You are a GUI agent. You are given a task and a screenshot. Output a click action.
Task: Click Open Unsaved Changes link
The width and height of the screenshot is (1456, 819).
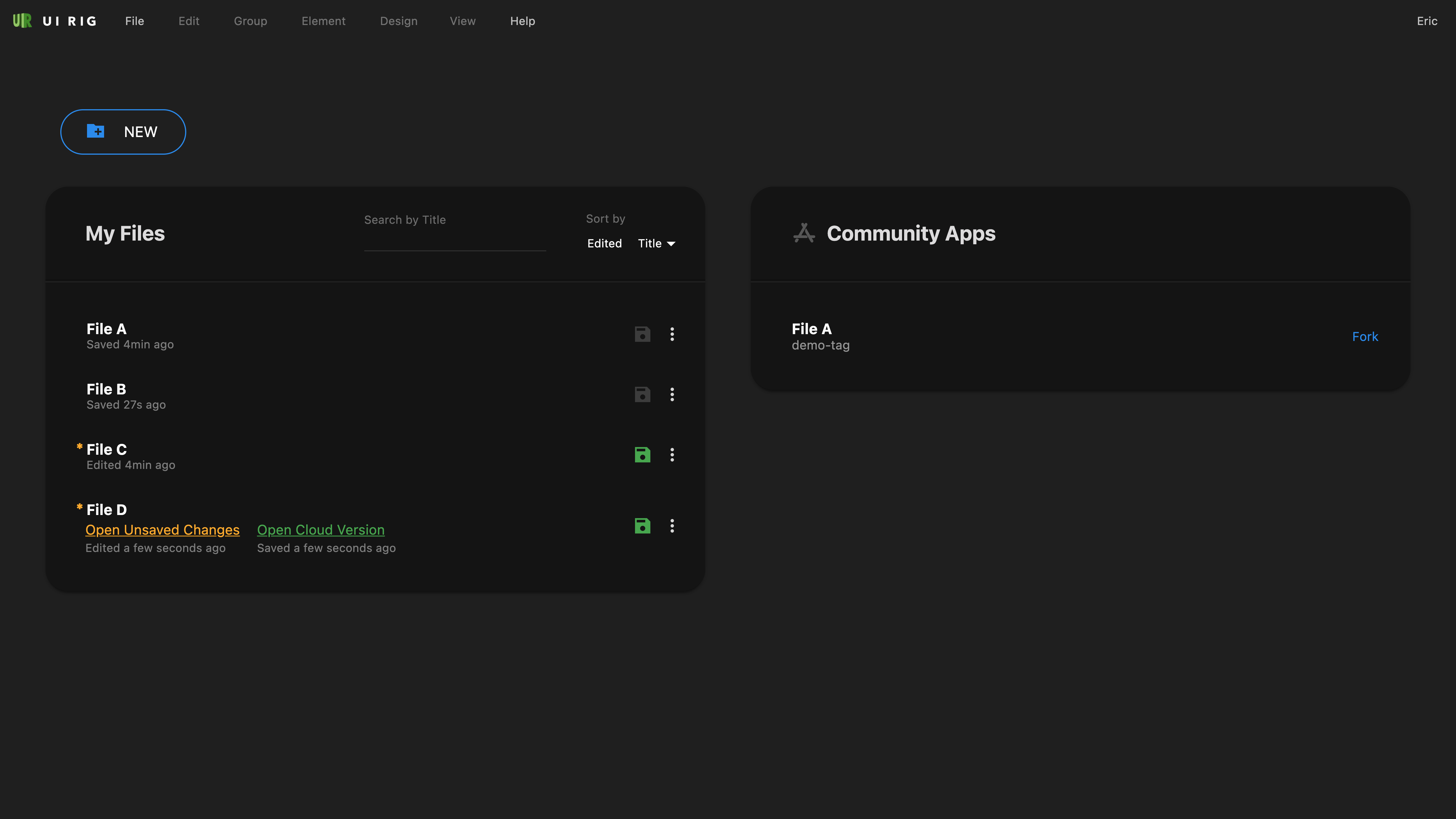(x=162, y=530)
